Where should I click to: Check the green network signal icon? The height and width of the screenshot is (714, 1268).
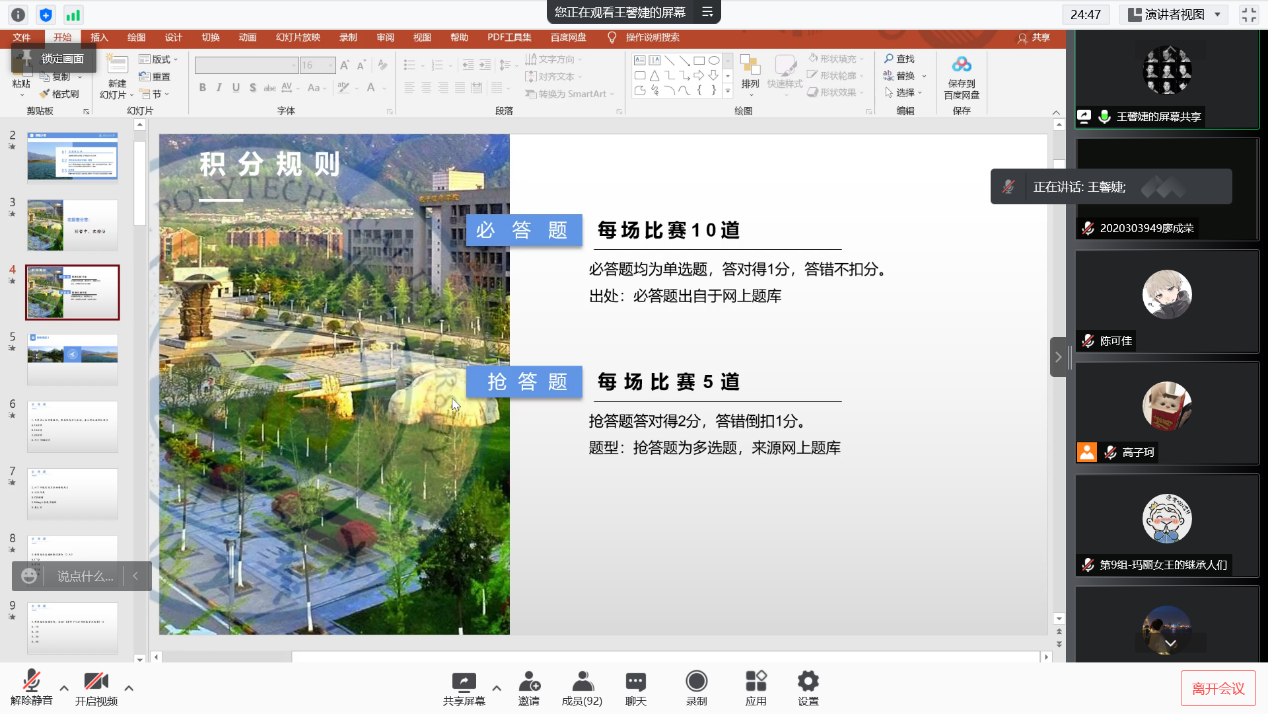click(73, 15)
